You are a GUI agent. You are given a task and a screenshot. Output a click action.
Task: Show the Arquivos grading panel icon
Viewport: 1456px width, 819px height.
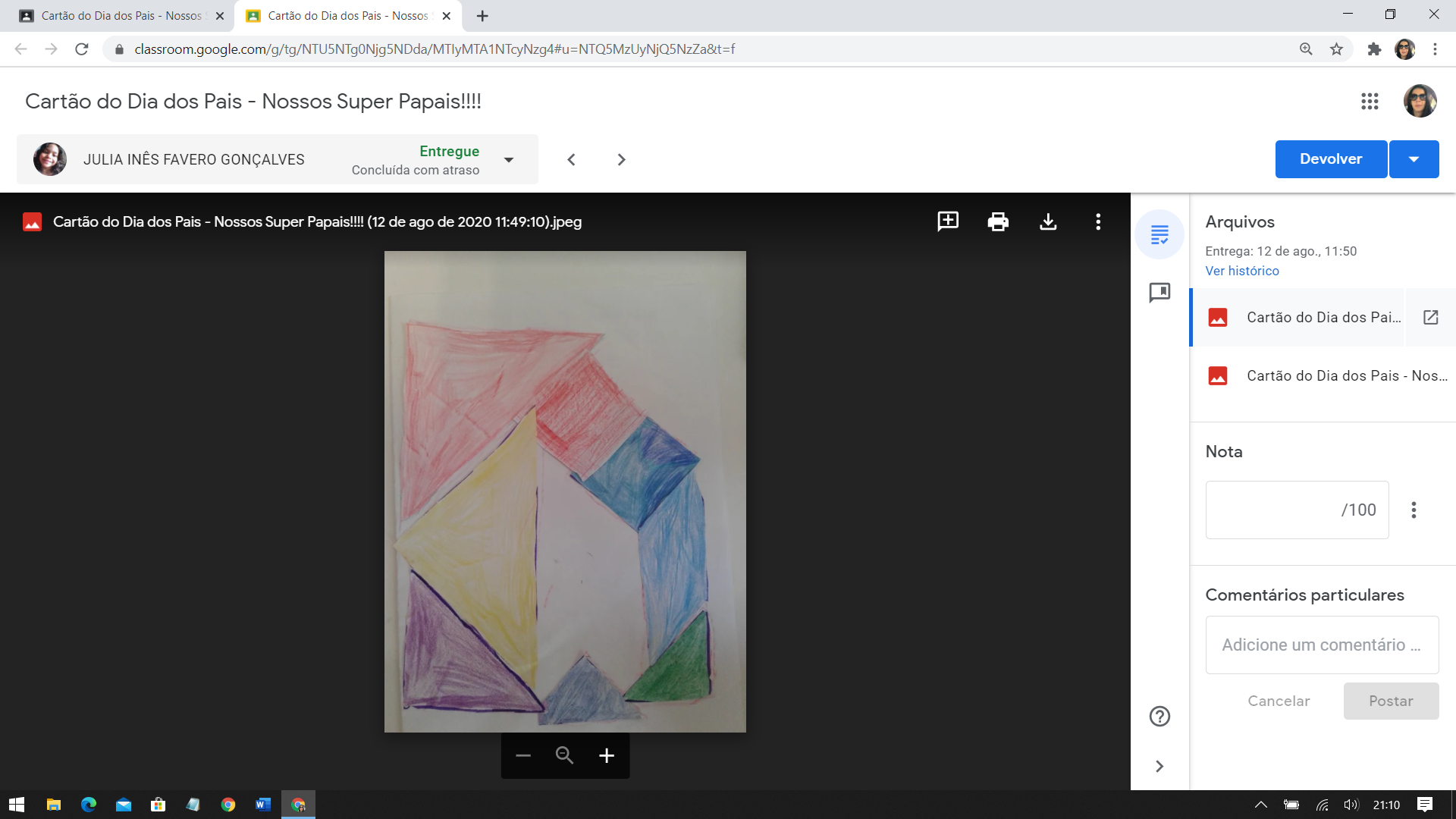pyautogui.click(x=1159, y=234)
